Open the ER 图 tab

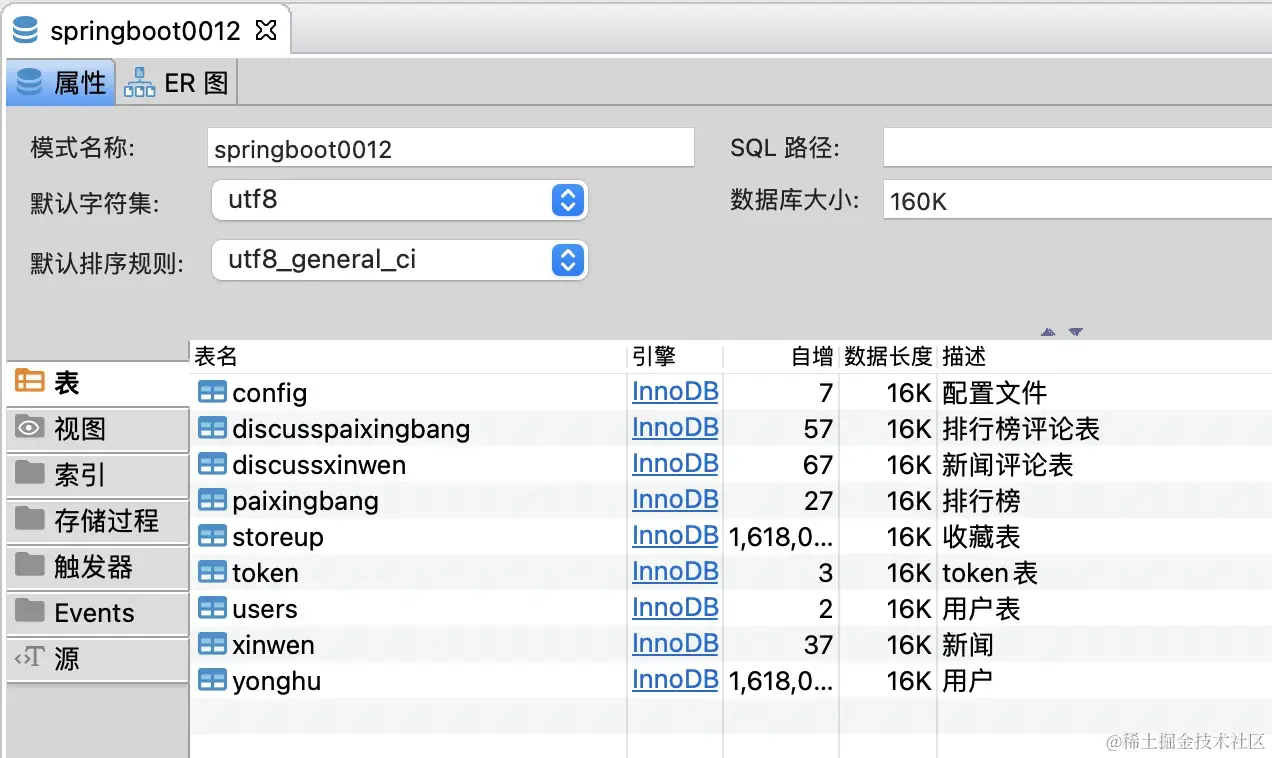click(x=177, y=82)
